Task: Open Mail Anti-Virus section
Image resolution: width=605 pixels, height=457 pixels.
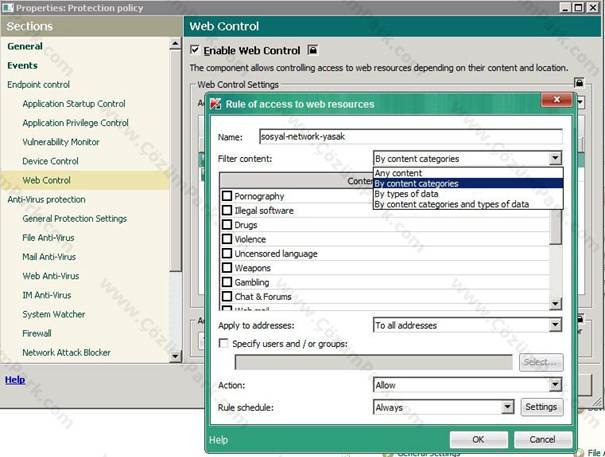Action: (x=49, y=257)
